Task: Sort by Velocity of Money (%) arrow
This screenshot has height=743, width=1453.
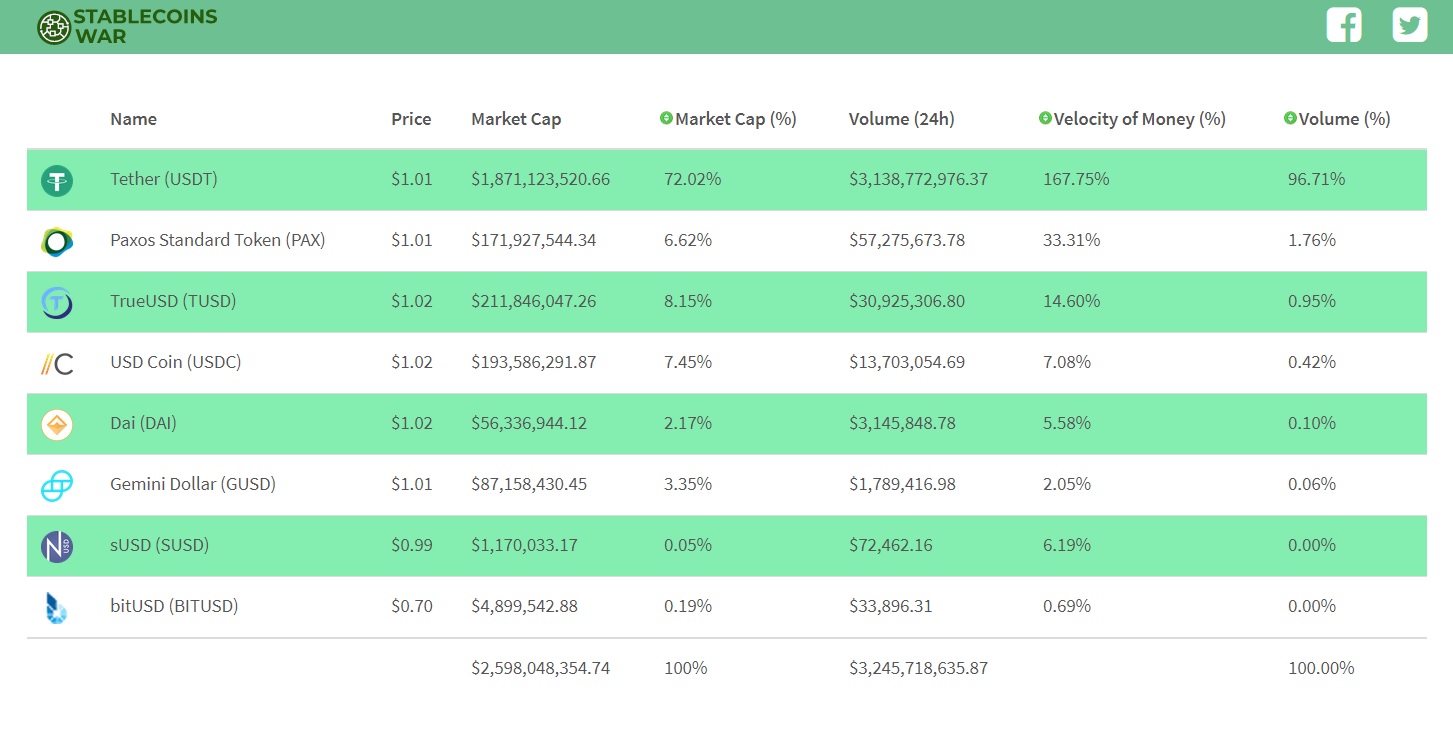Action: pyautogui.click(x=1045, y=119)
